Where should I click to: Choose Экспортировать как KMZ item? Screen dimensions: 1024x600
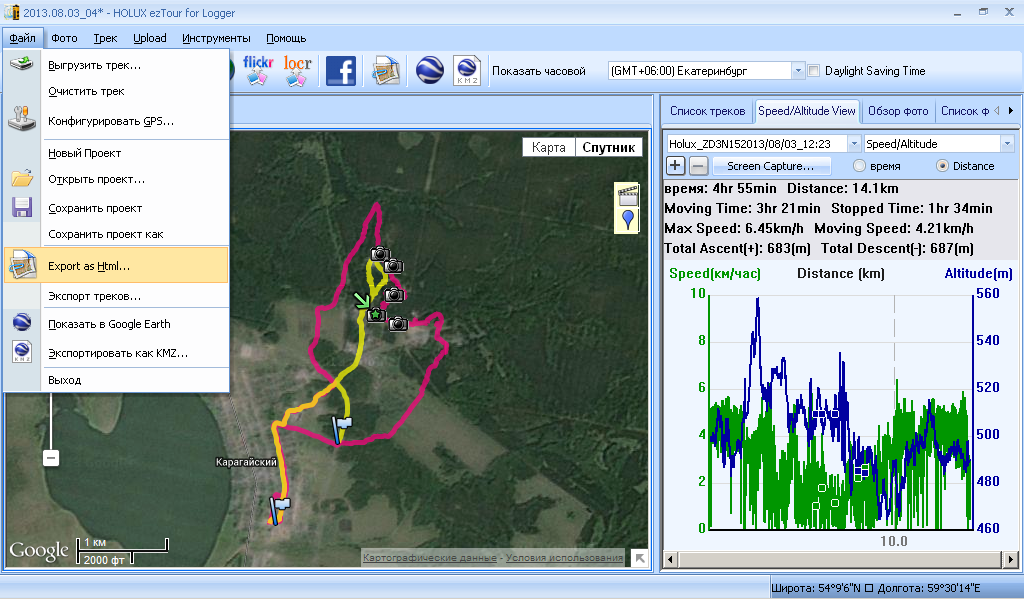click(x=116, y=353)
